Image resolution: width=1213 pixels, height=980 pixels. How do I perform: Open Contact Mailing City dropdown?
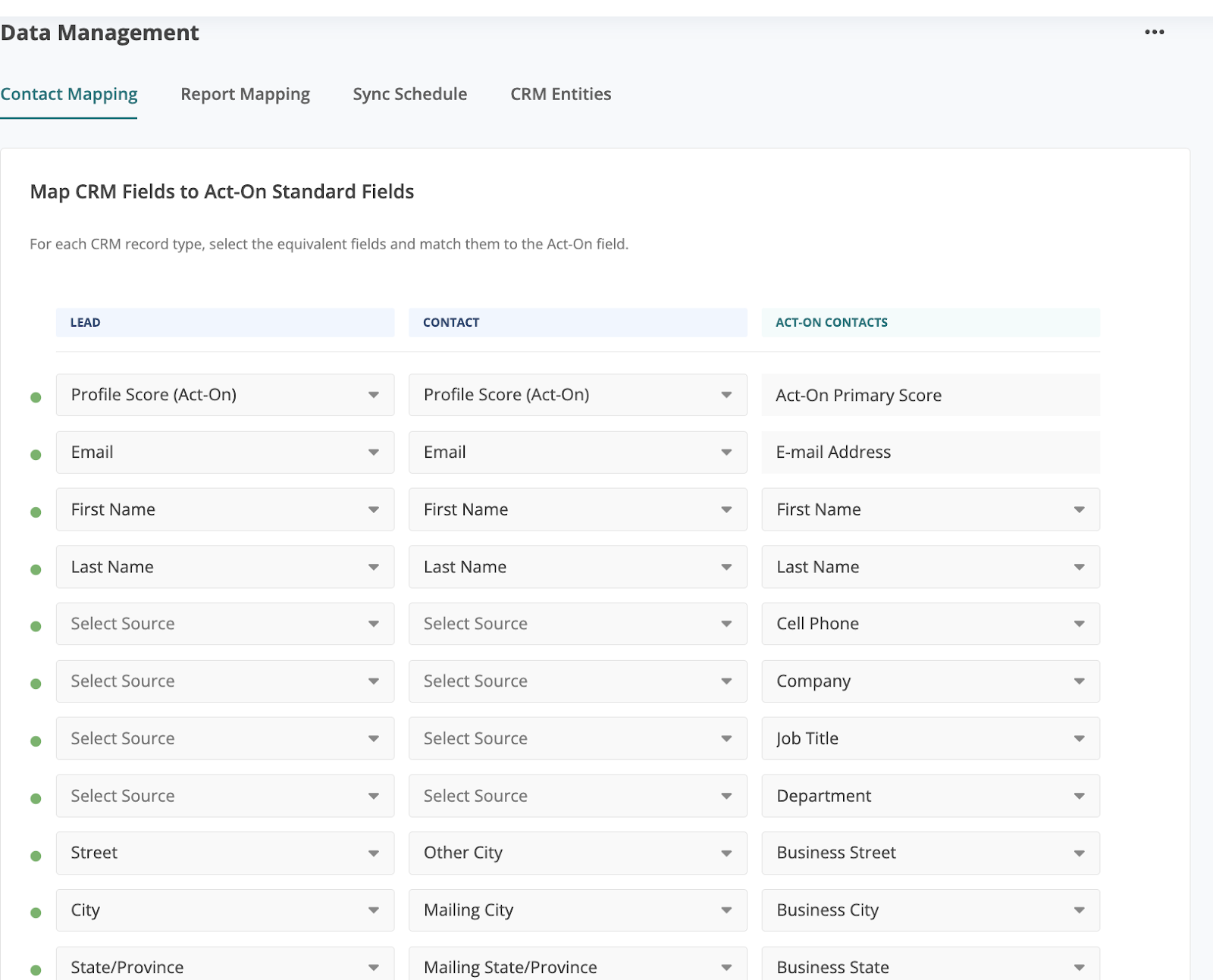578,910
